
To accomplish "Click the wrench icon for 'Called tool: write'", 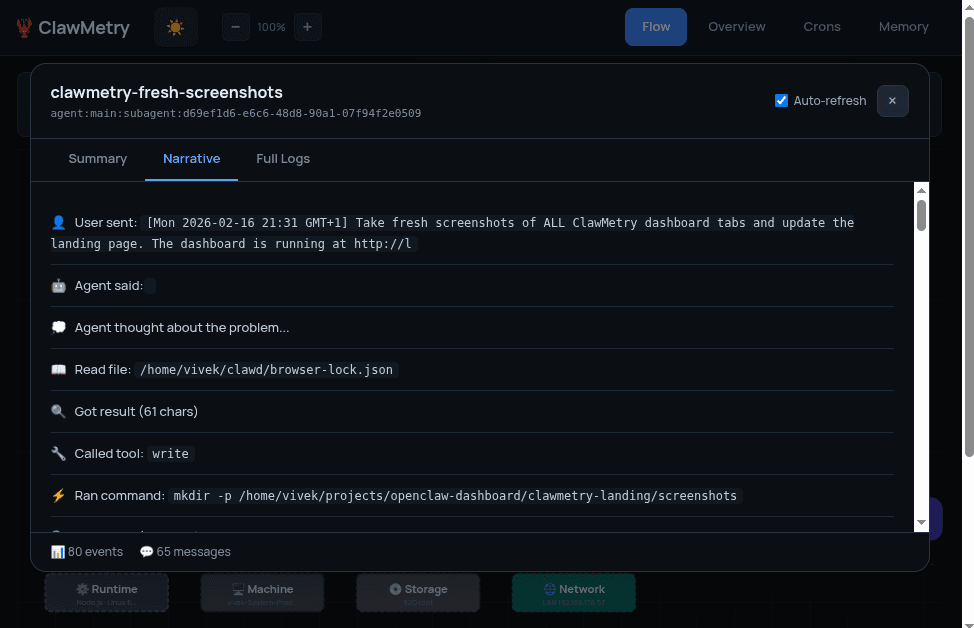I will click(x=58, y=453).
